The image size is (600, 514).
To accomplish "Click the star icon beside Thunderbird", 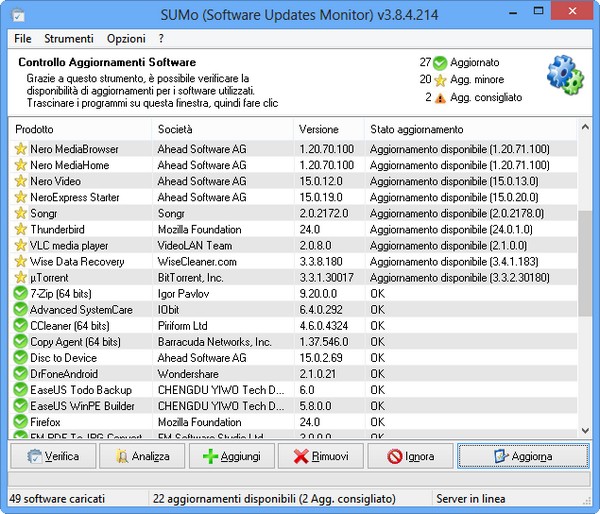I will point(20,229).
